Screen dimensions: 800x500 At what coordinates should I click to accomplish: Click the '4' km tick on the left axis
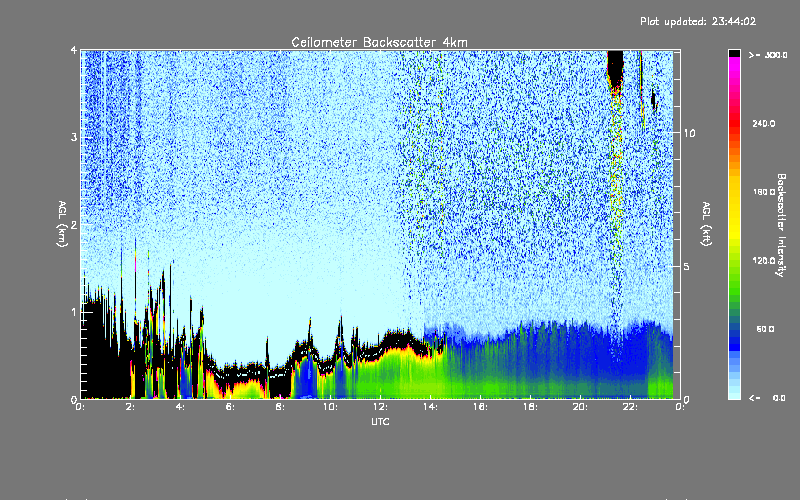pyautogui.click(x=73, y=51)
